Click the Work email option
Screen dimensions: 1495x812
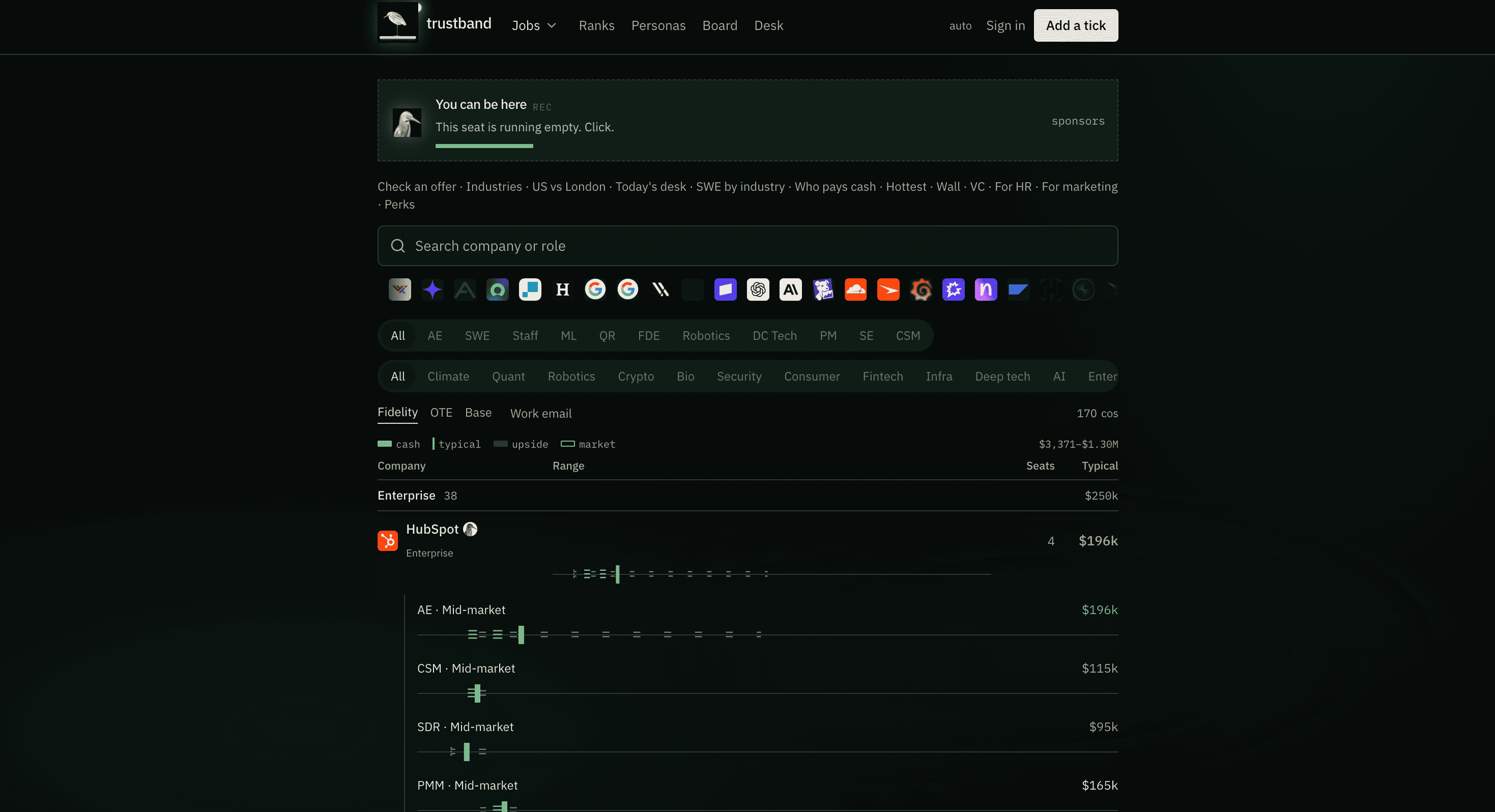(x=541, y=413)
